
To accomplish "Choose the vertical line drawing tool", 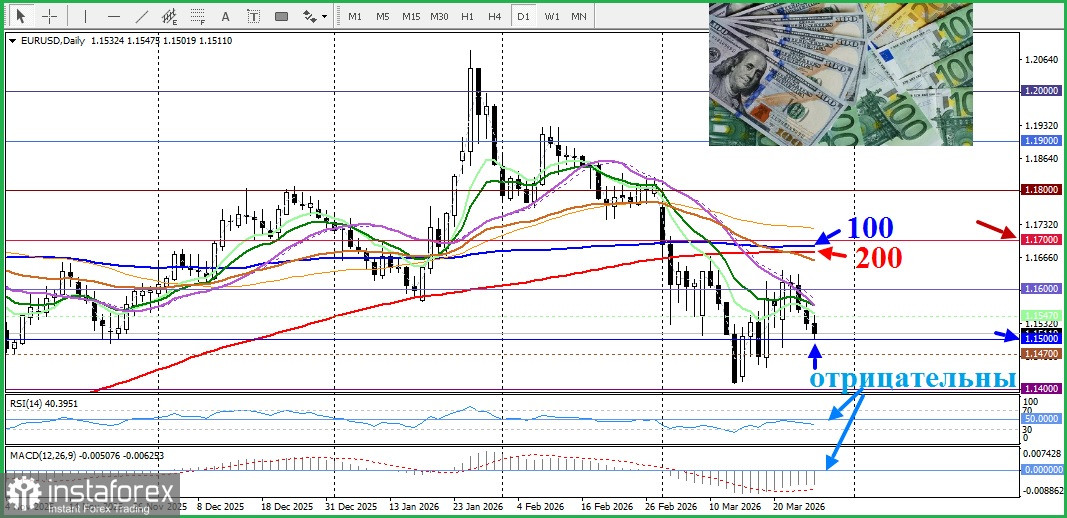I will (85, 16).
